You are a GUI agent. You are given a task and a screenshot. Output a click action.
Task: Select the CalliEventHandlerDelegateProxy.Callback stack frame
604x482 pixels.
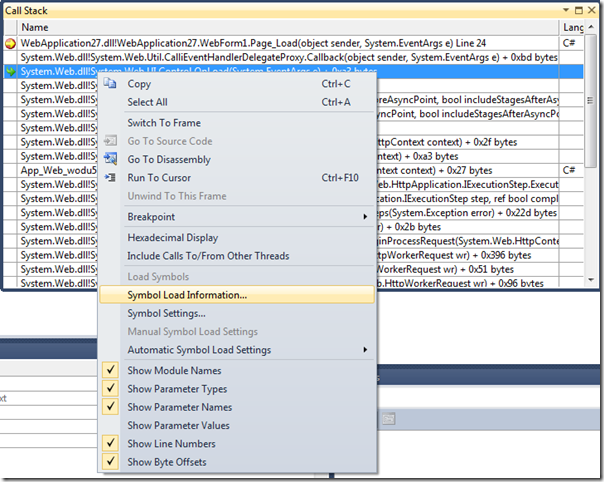(x=288, y=57)
